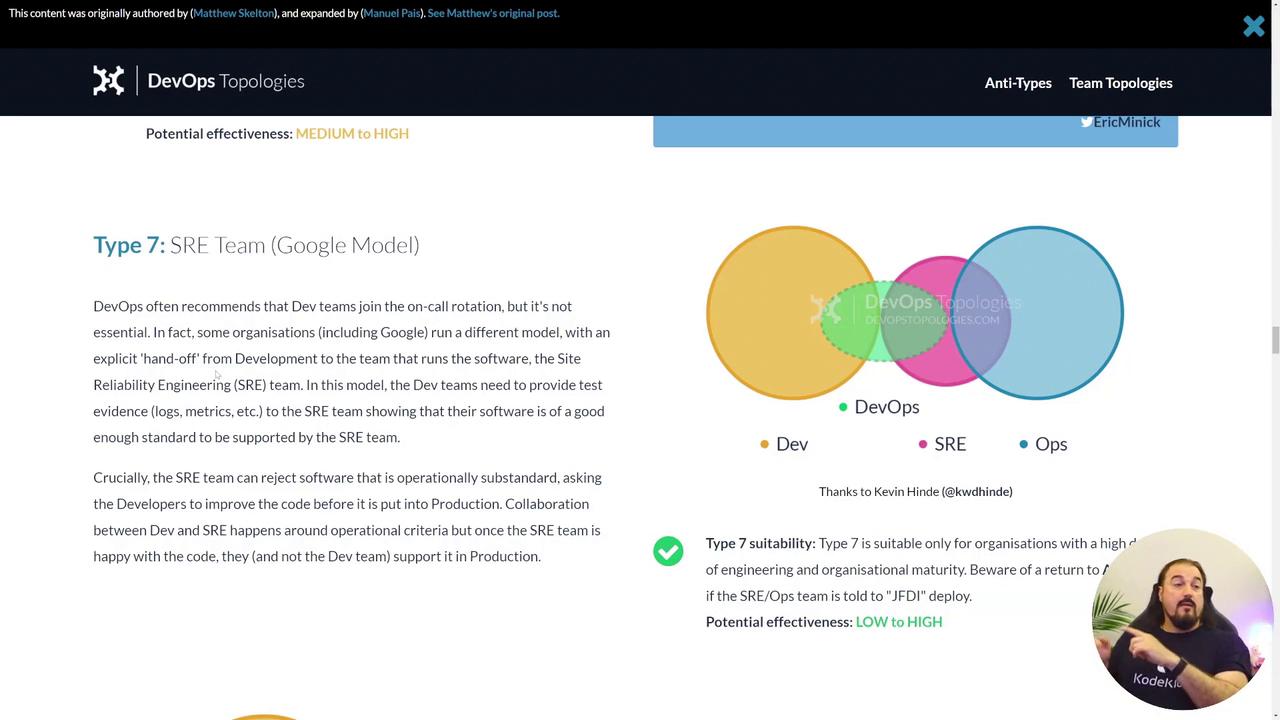Screen dimensions: 1280x720
Task: Open Matthew Skelton author link
Action: tap(233, 13)
